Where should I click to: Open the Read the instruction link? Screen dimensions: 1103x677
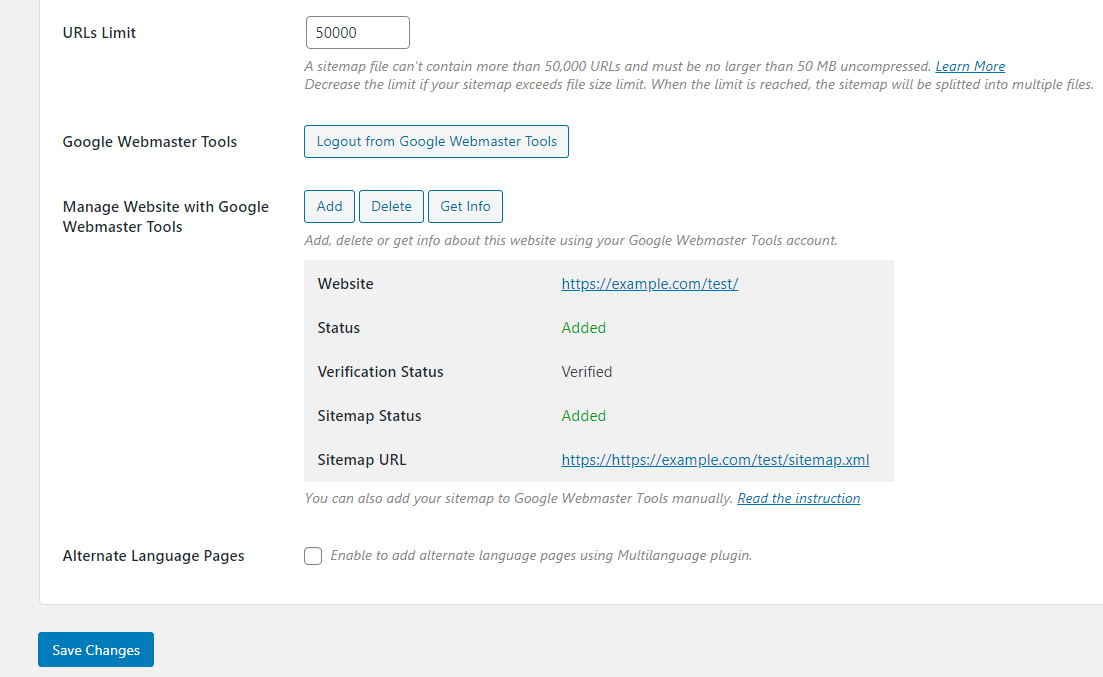coord(798,498)
